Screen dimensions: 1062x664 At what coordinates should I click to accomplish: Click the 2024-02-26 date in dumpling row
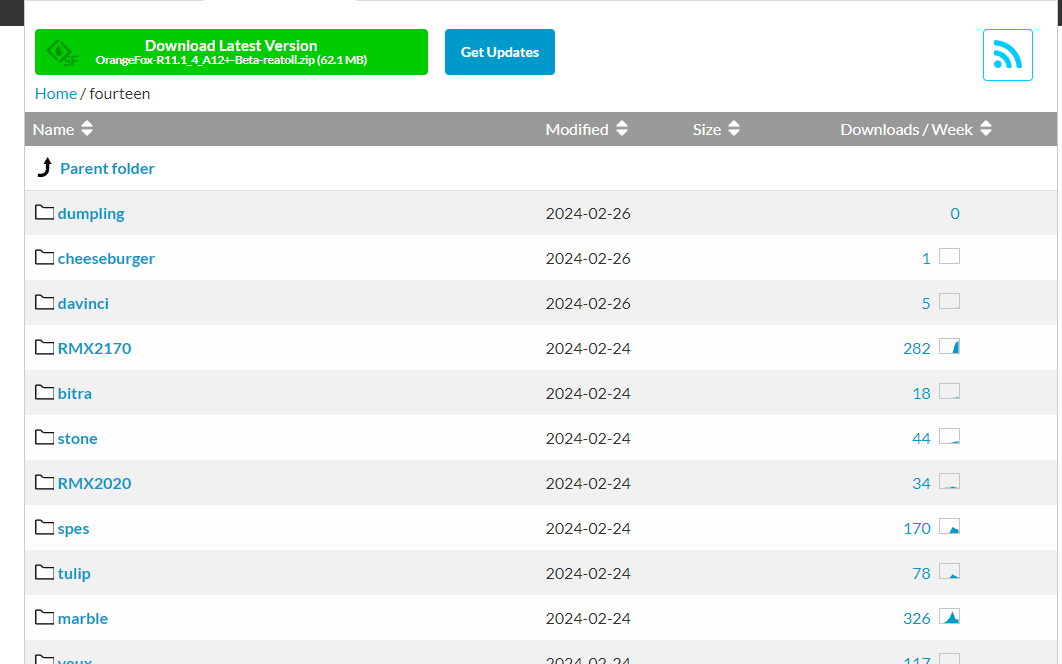(588, 213)
